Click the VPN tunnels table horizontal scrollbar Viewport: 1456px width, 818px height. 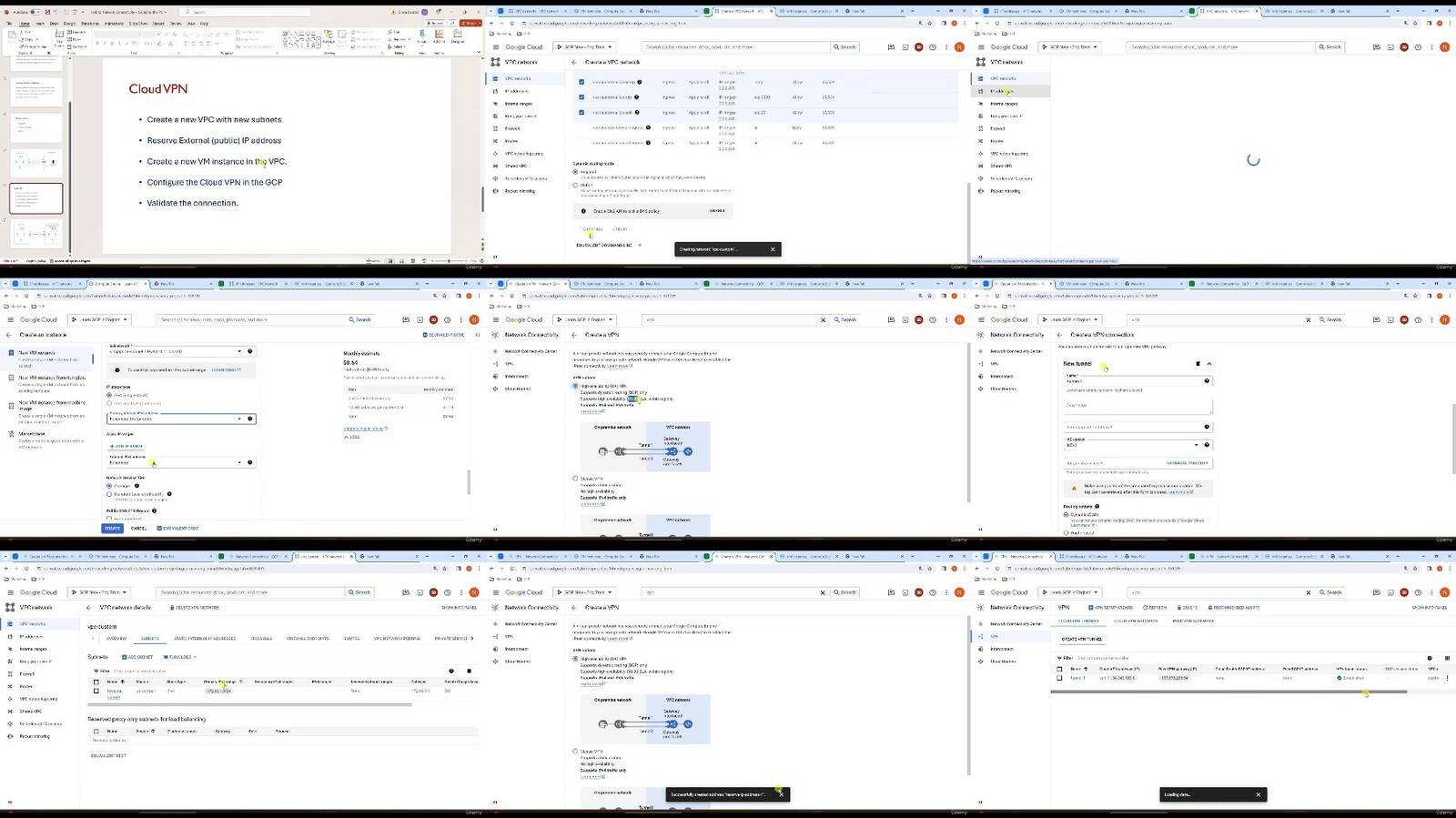[x=1228, y=692]
